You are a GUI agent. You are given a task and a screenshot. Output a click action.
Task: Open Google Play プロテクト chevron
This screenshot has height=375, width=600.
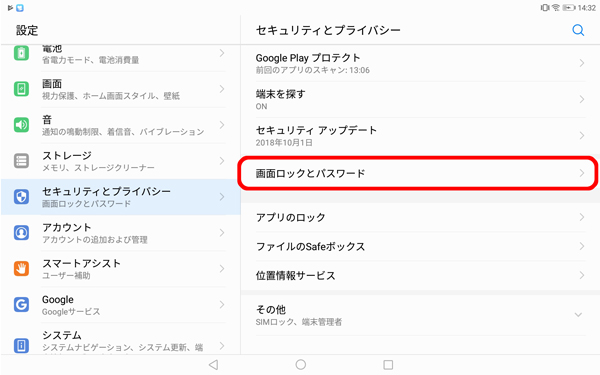click(x=582, y=63)
